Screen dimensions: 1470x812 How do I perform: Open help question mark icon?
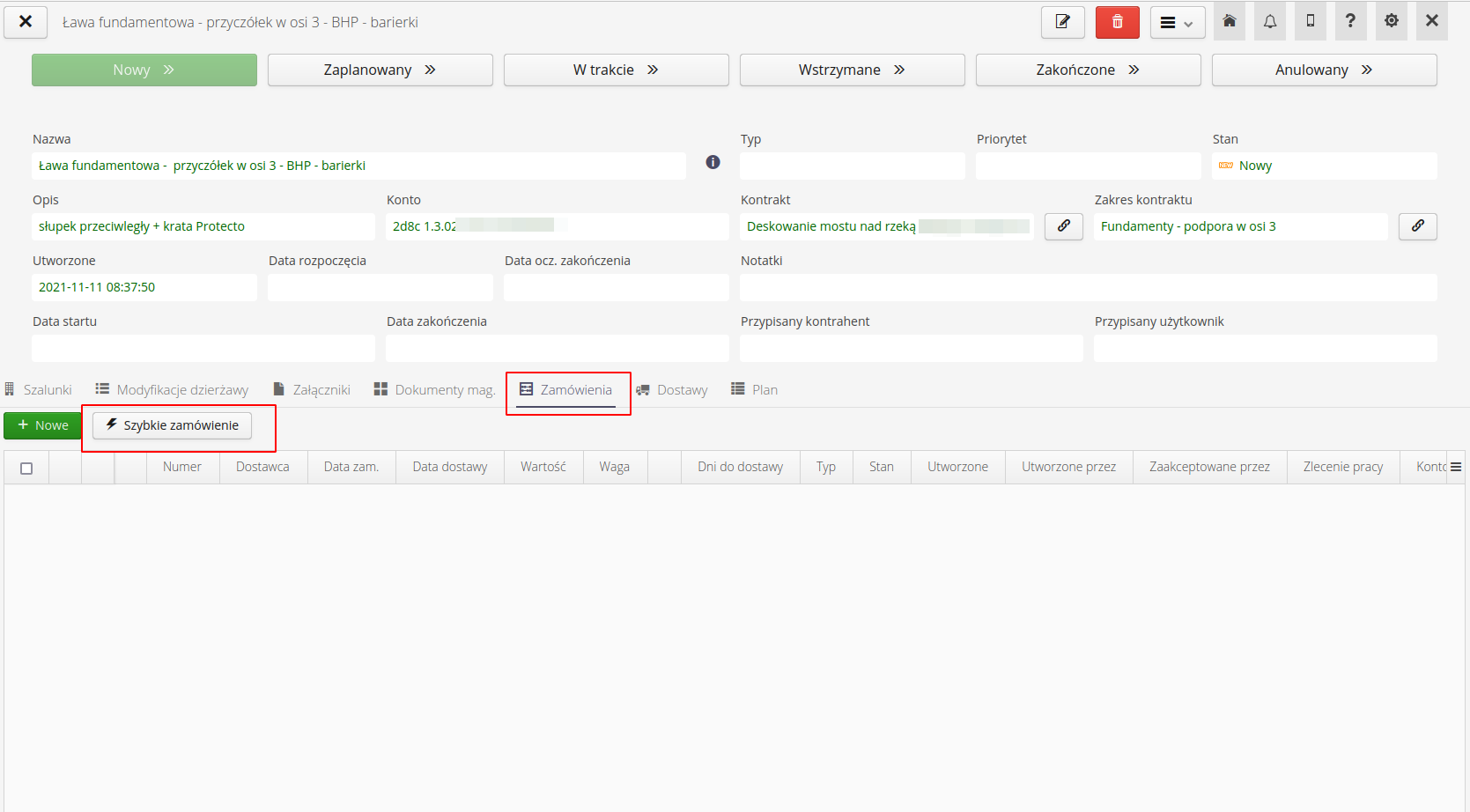[x=1350, y=21]
